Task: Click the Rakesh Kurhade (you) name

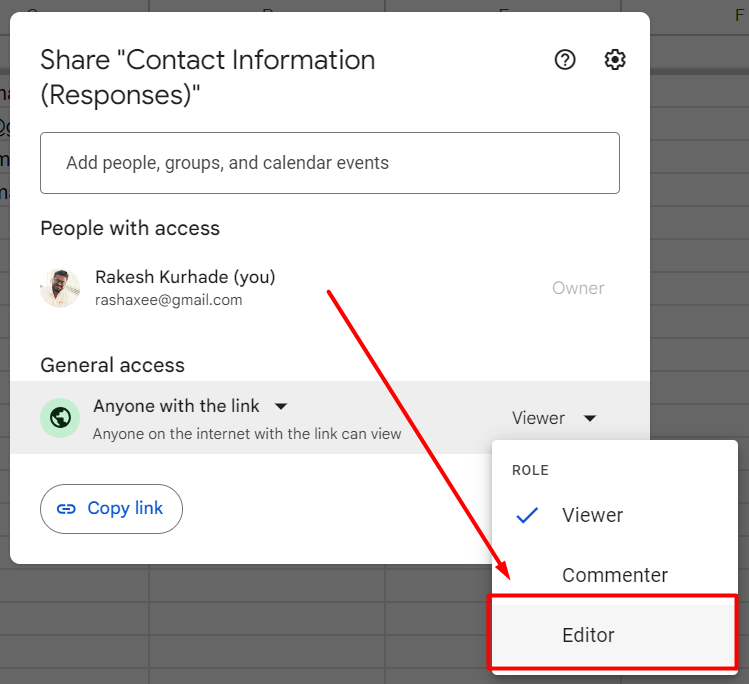Action: [x=185, y=277]
